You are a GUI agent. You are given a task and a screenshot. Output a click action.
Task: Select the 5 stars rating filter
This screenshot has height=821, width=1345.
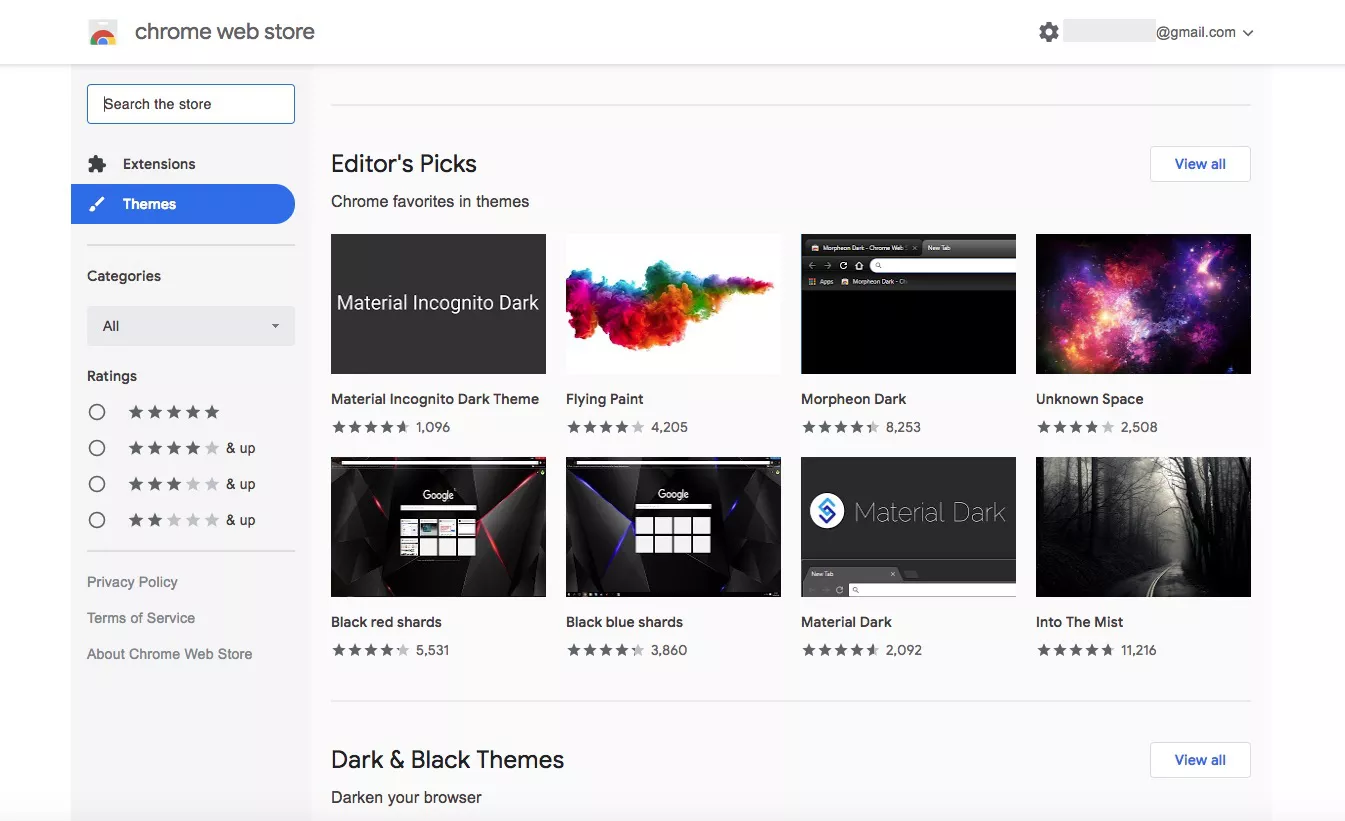pyautogui.click(x=97, y=412)
